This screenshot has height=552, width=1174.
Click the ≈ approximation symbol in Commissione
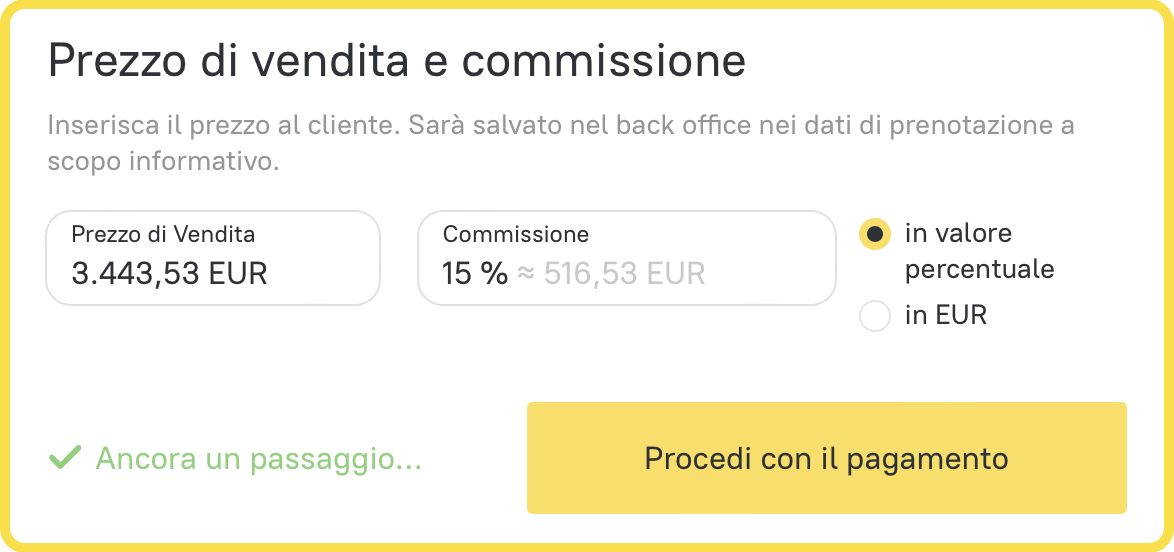click(526, 274)
